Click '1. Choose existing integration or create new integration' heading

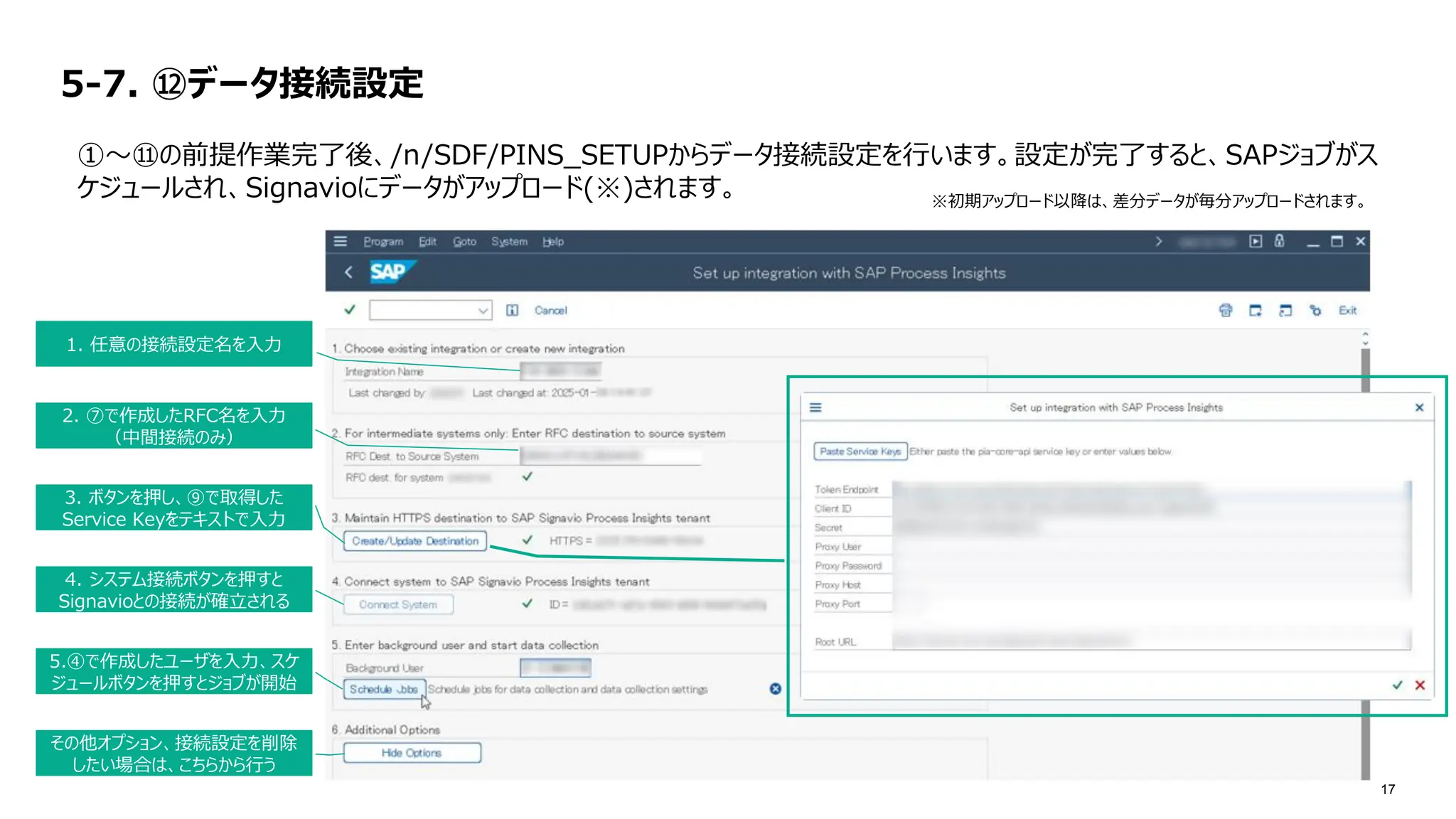tap(478, 349)
